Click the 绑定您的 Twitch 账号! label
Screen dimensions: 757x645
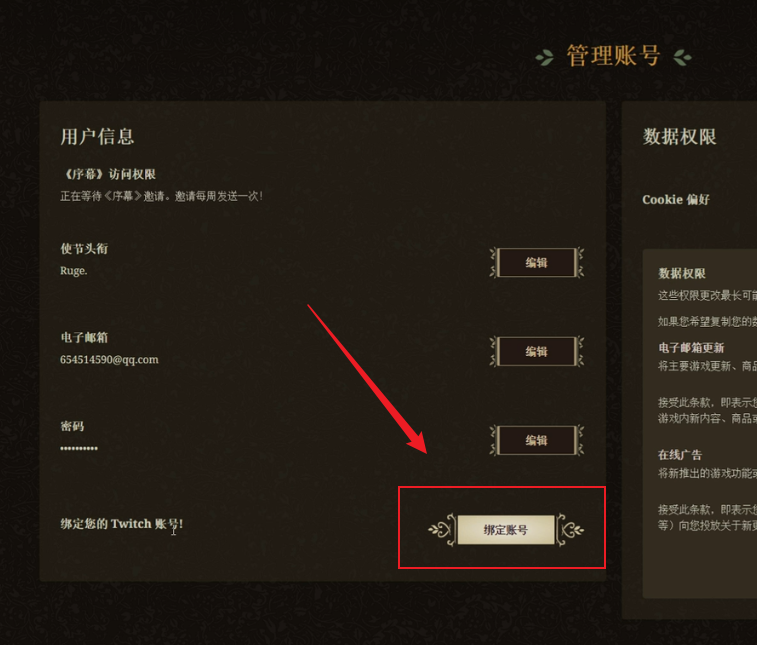click(x=122, y=524)
